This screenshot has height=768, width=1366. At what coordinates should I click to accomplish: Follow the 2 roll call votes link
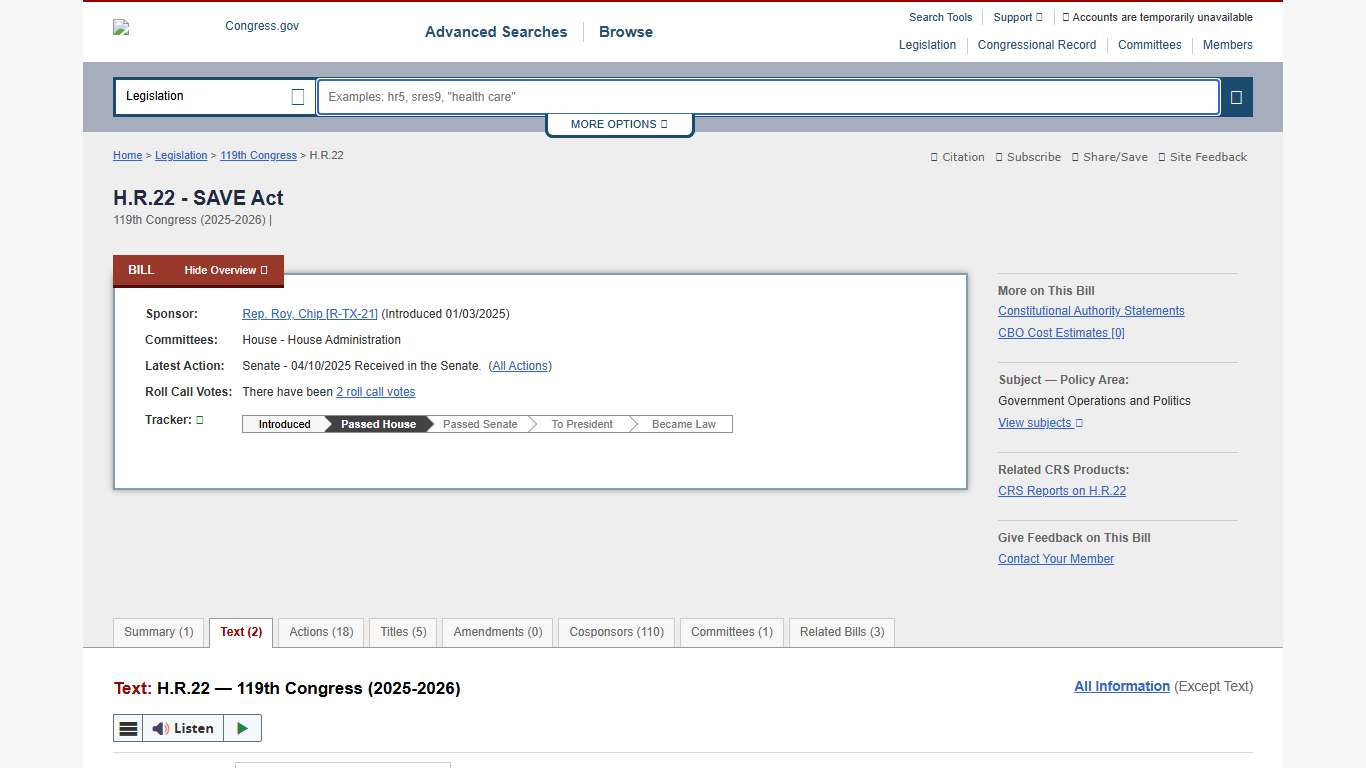[x=375, y=391]
